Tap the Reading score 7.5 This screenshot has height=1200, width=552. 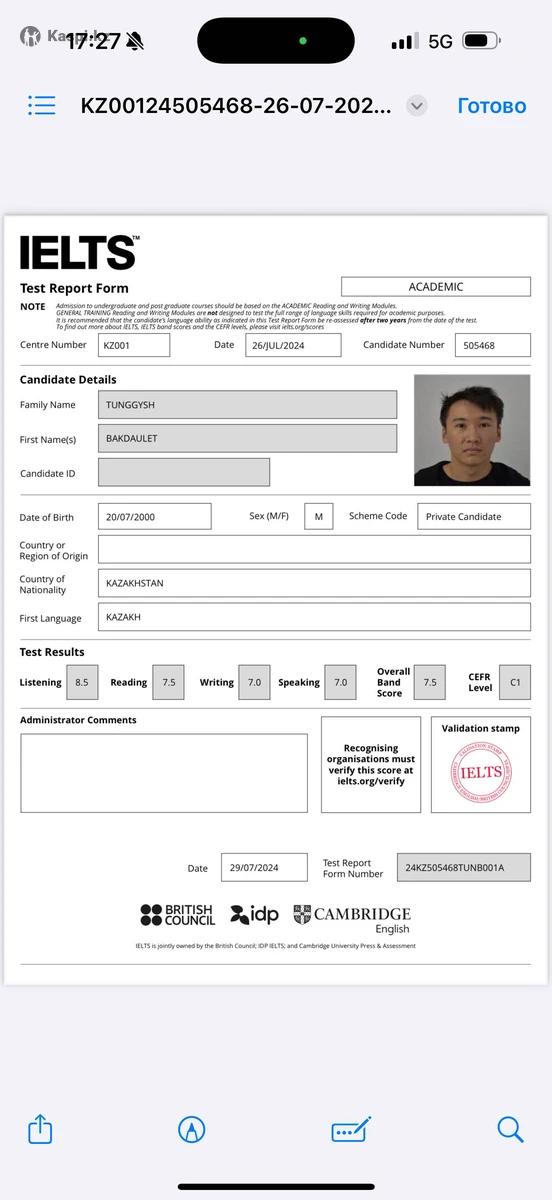click(x=169, y=682)
